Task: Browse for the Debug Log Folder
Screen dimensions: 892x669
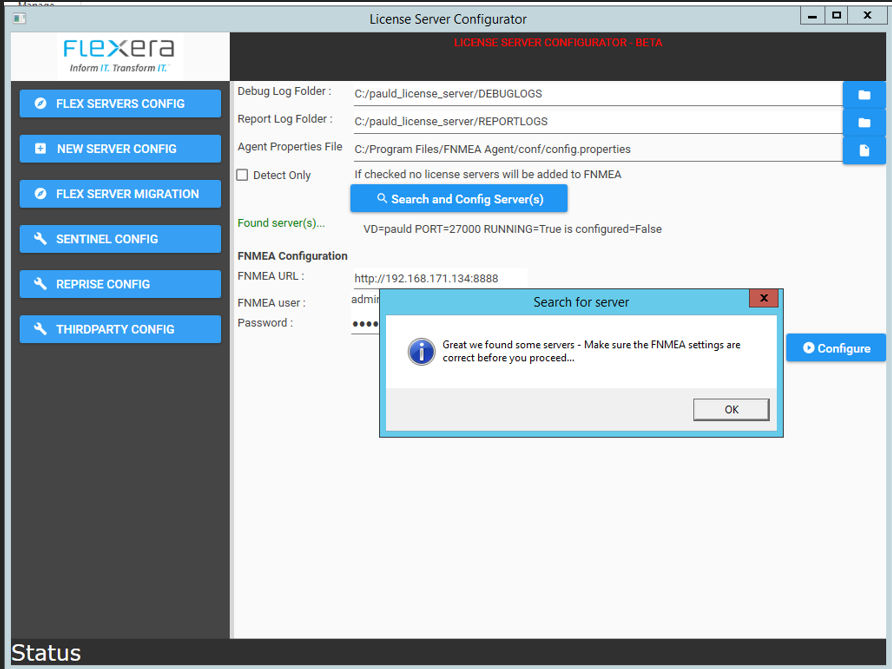Action: [x=864, y=94]
